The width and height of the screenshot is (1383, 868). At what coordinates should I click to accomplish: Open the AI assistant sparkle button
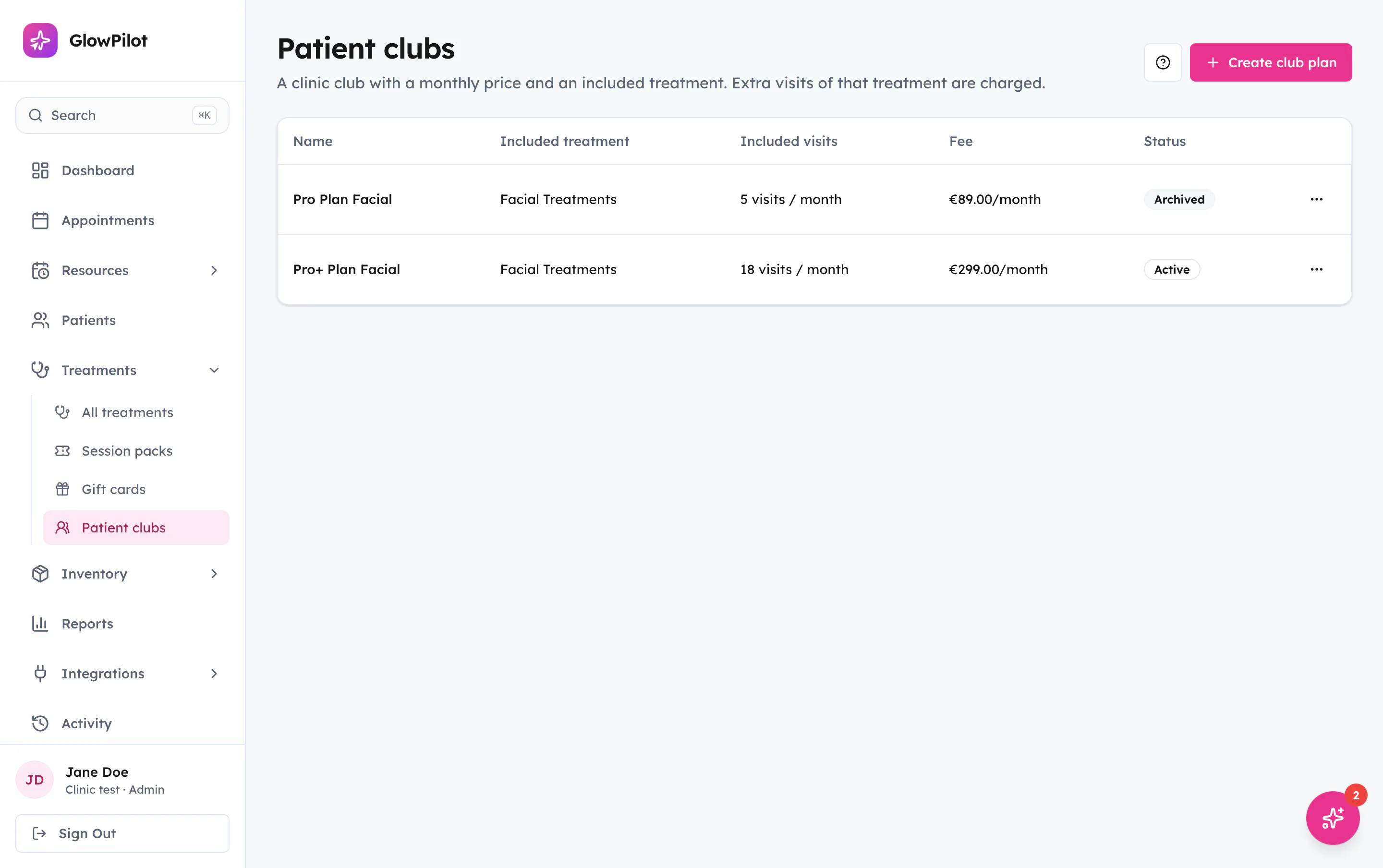[x=1333, y=818]
